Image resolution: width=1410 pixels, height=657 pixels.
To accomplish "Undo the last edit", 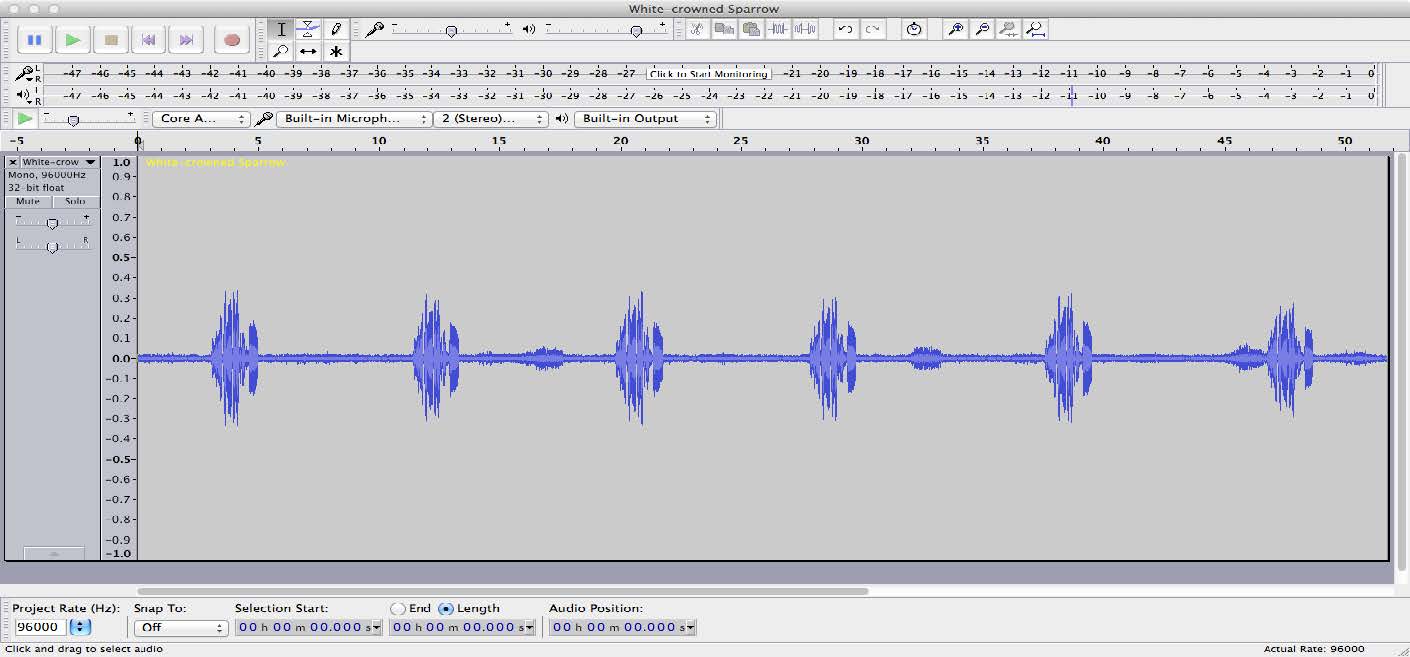I will (x=845, y=29).
